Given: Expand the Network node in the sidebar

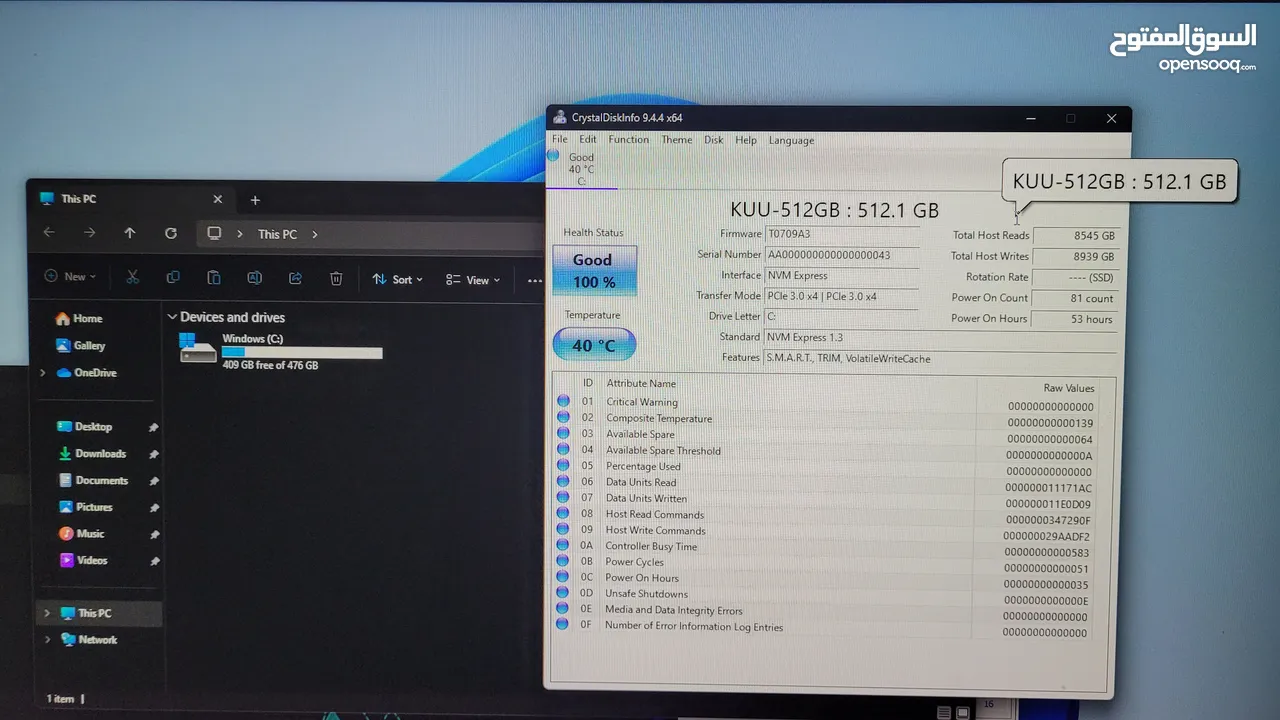Looking at the screenshot, I should coord(47,640).
